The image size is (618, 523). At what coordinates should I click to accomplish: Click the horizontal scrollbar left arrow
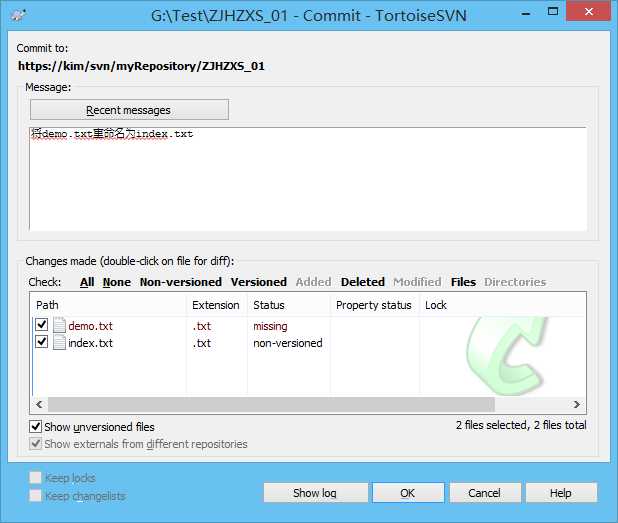tap(39, 404)
